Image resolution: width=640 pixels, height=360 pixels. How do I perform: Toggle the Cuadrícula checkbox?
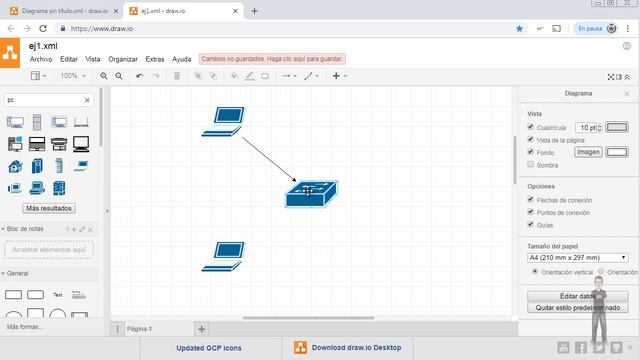531,127
